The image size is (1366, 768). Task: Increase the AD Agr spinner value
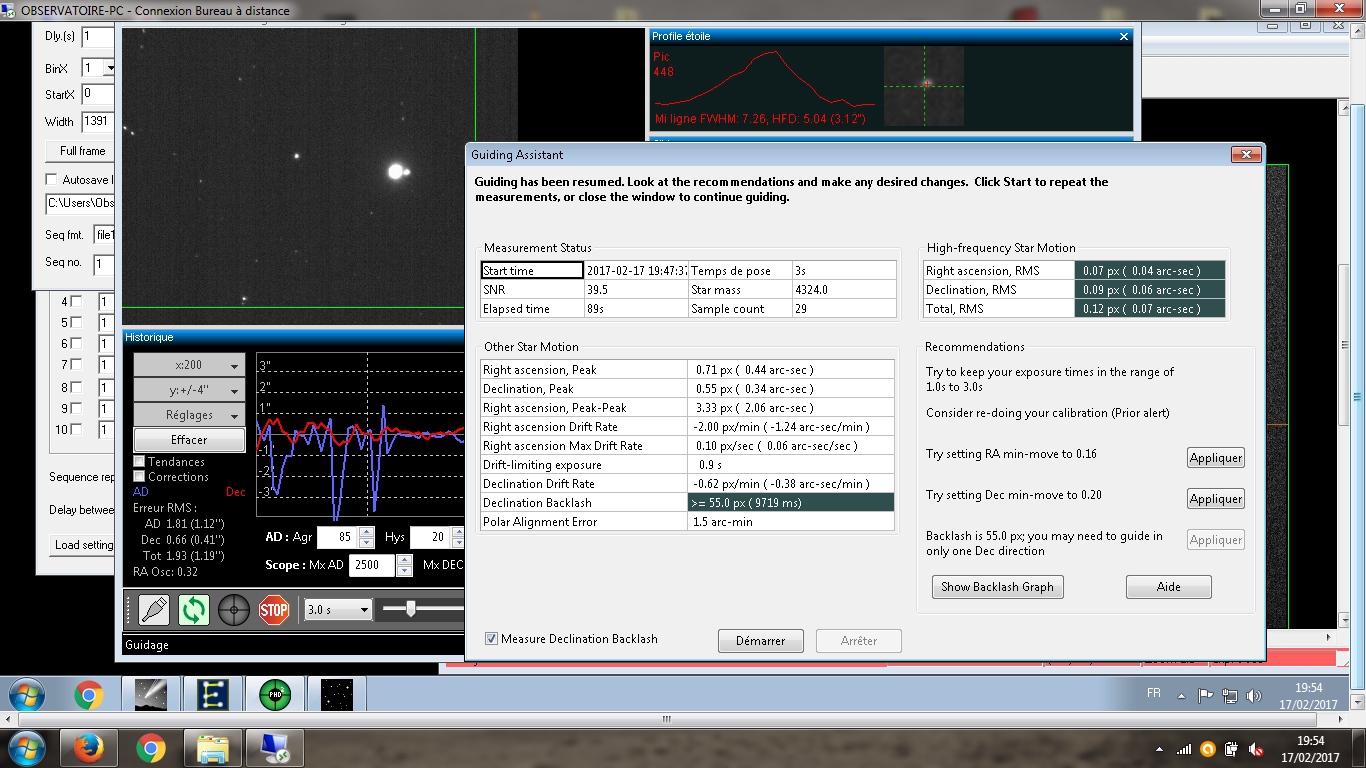click(366, 532)
